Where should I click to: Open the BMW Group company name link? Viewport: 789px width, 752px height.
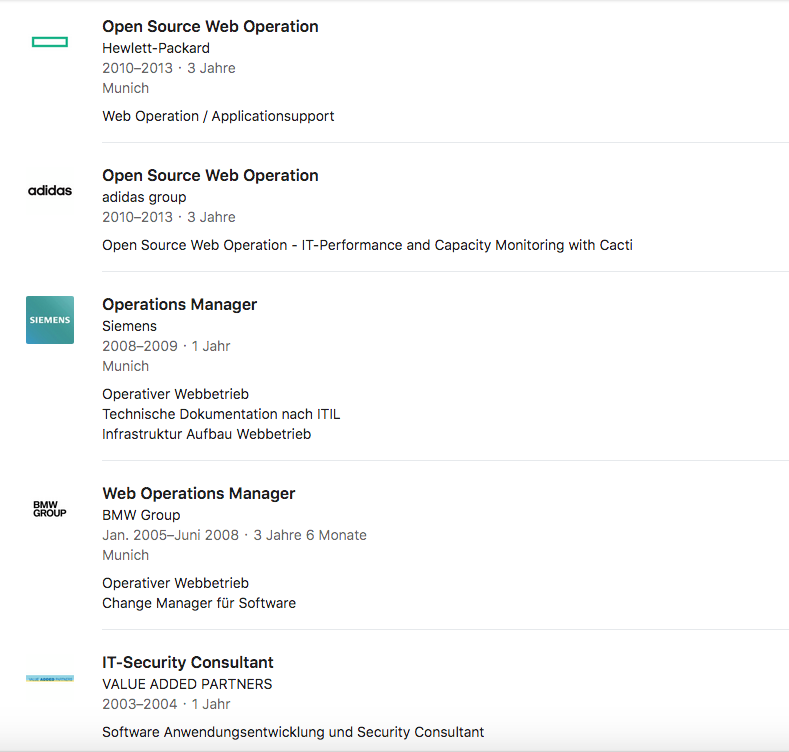(x=141, y=515)
